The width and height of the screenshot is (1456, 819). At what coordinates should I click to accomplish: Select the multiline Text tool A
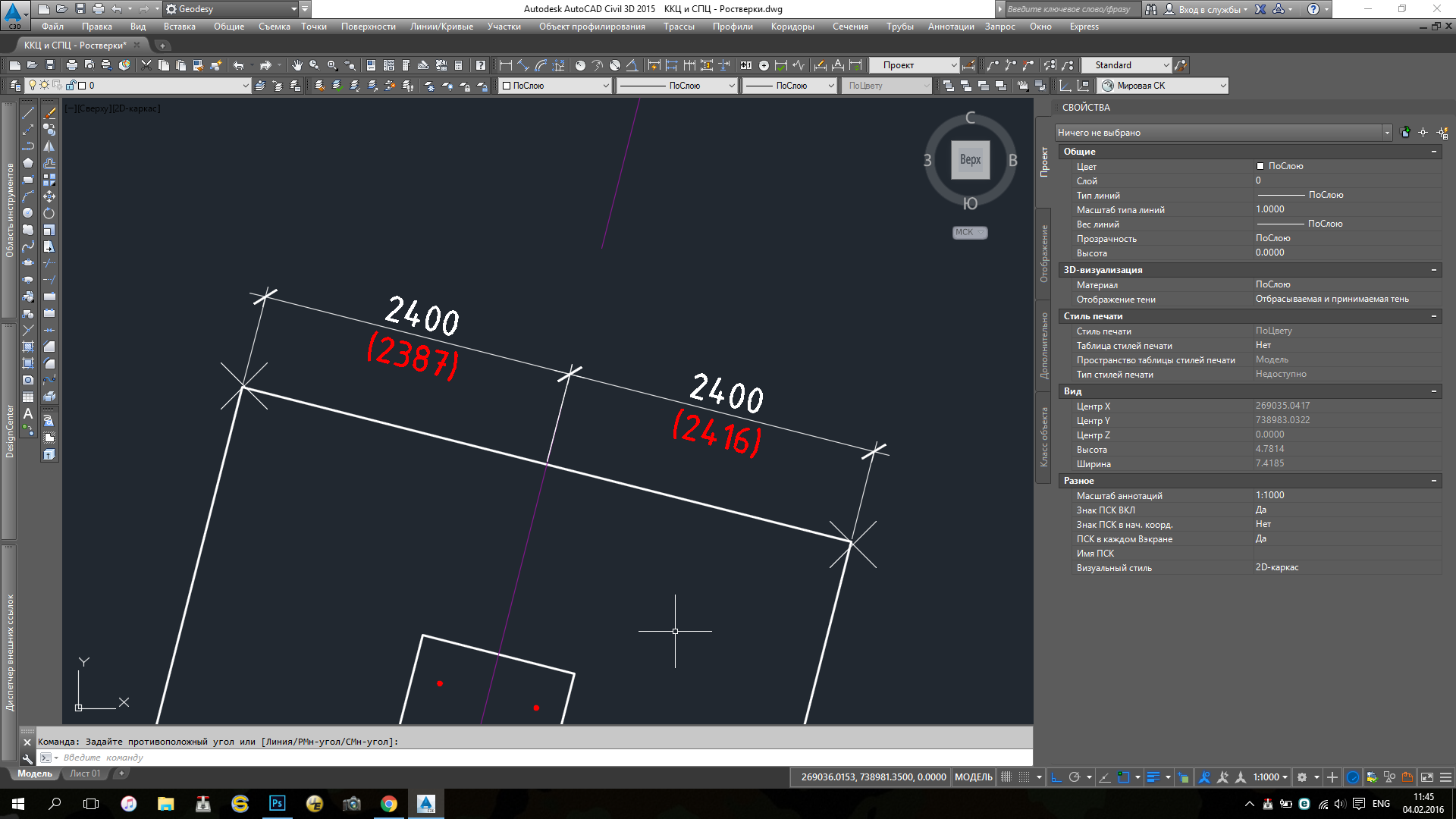28,414
